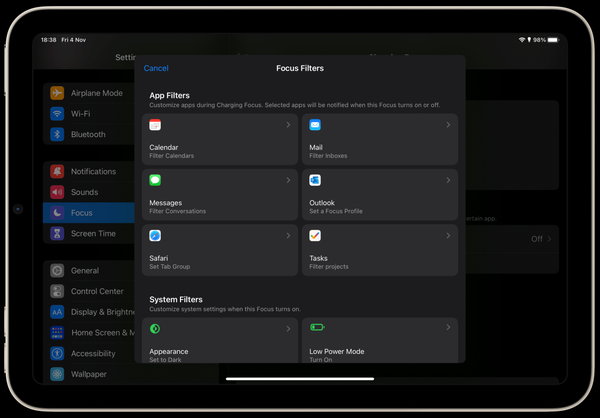Open Wi-Fi settings row
This screenshot has width=600, height=418.
click(x=89, y=114)
